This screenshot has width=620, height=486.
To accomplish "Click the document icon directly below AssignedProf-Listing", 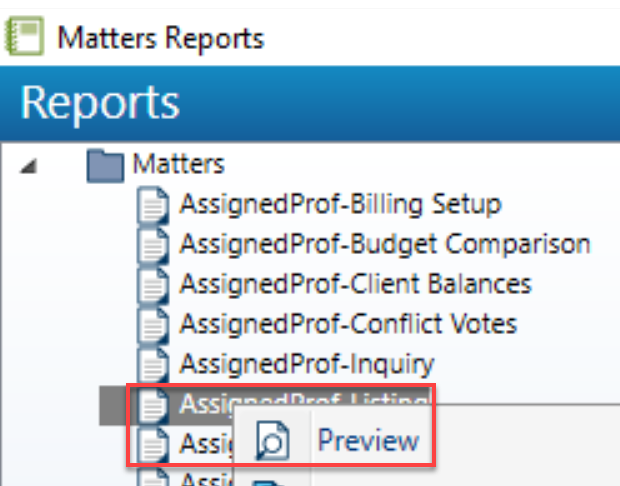I will click(153, 444).
